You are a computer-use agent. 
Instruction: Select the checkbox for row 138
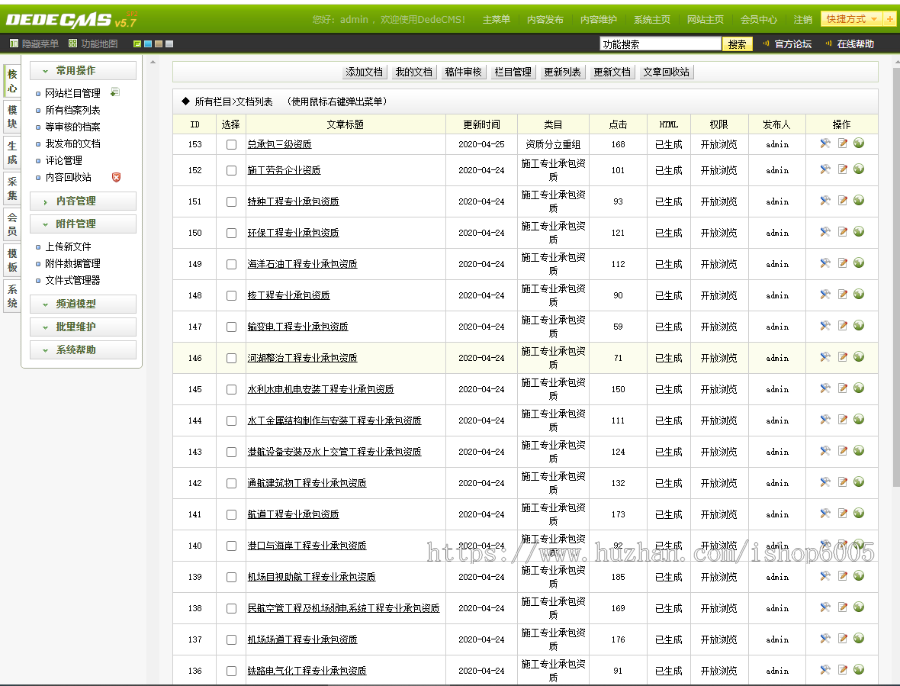231,609
